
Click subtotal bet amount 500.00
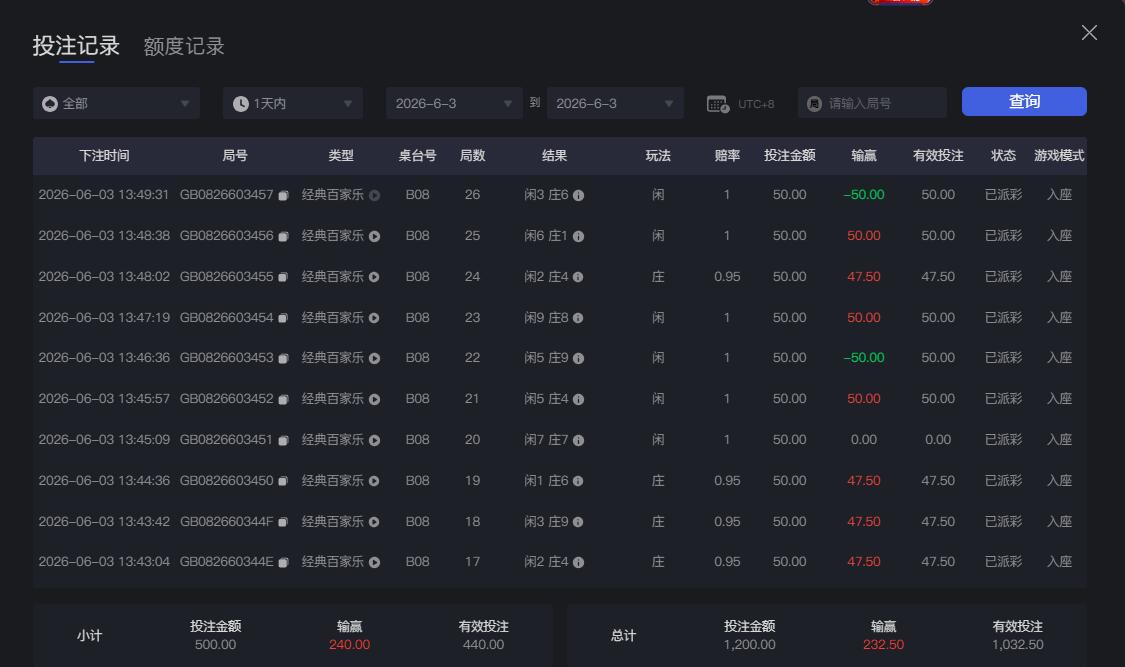point(215,644)
